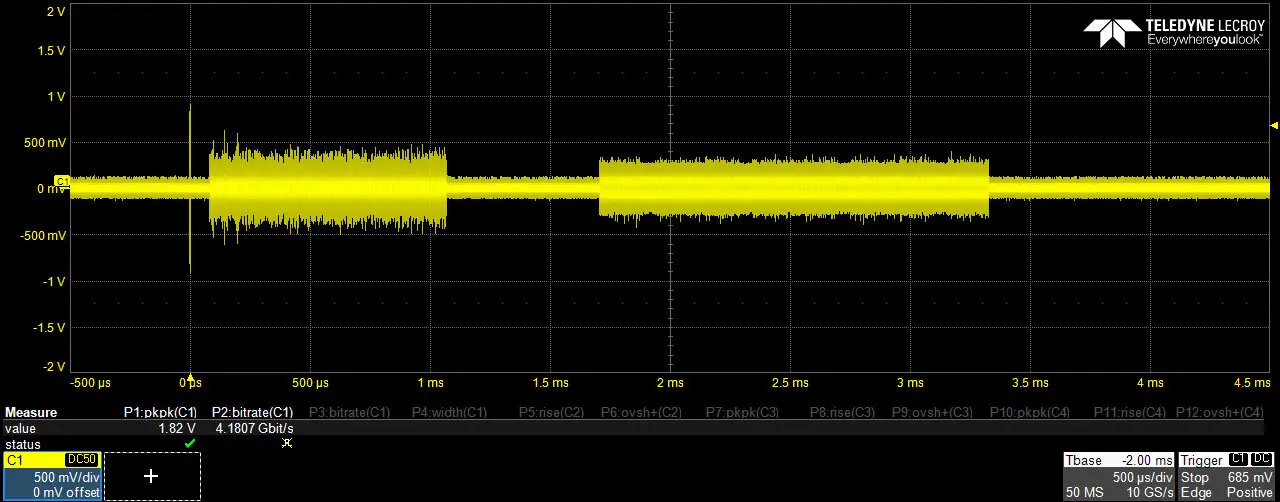Open the Tbase timebase descriptor box
Screen dimensions: 1280x502
1118,476
